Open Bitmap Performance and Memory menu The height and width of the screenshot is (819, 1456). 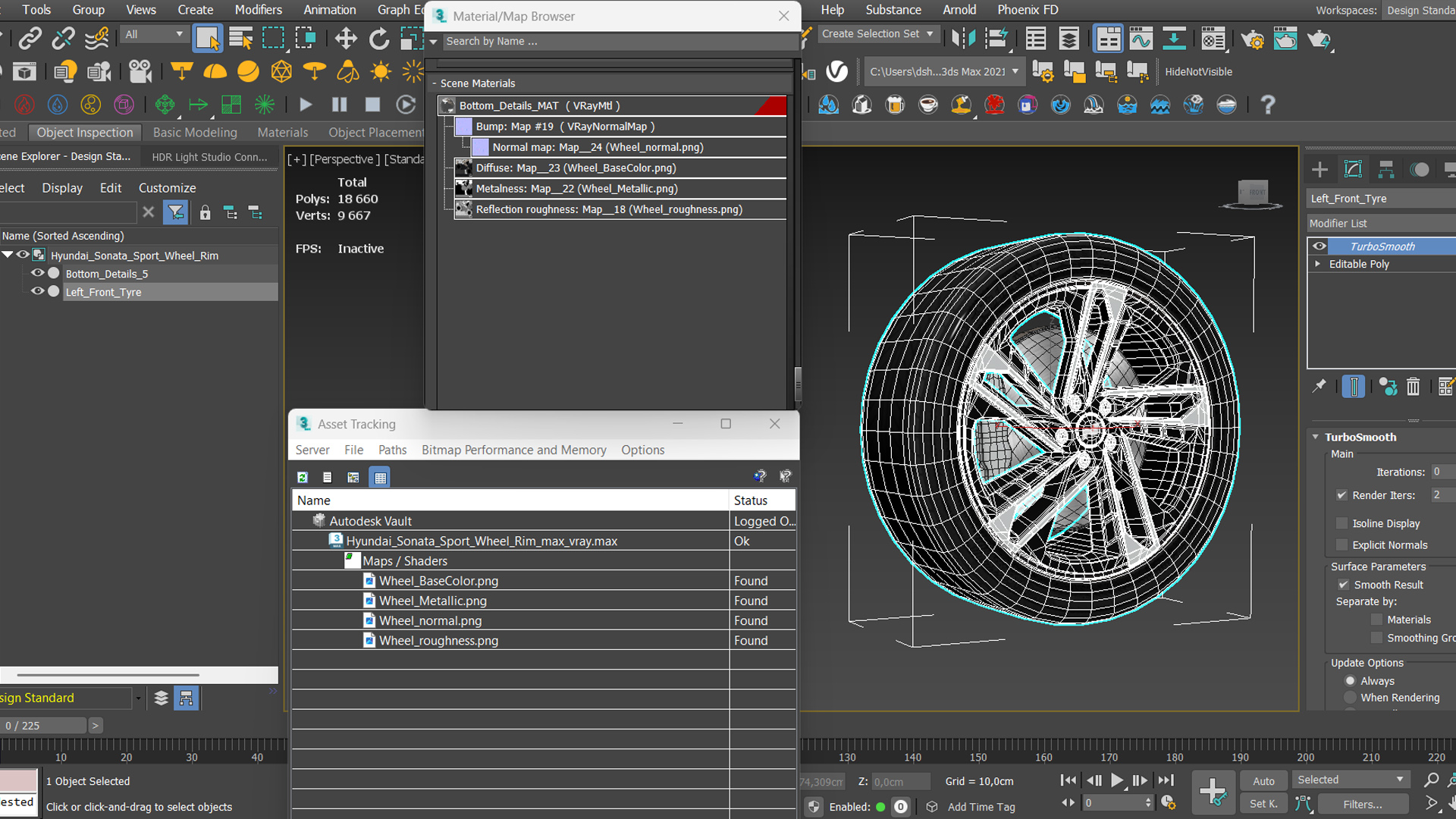(513, 450)
